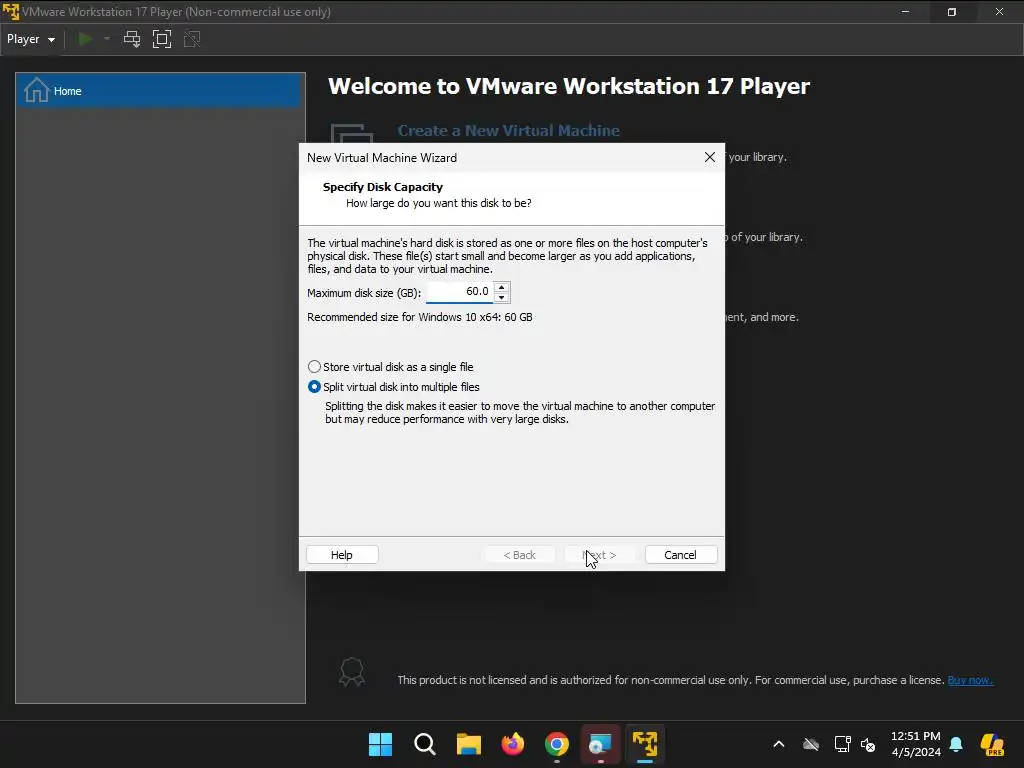The height and width of the screenshot is (768, 1024).
Task: Click the 'Specify Disk Capacity' heading
Action: pos(383,187)
